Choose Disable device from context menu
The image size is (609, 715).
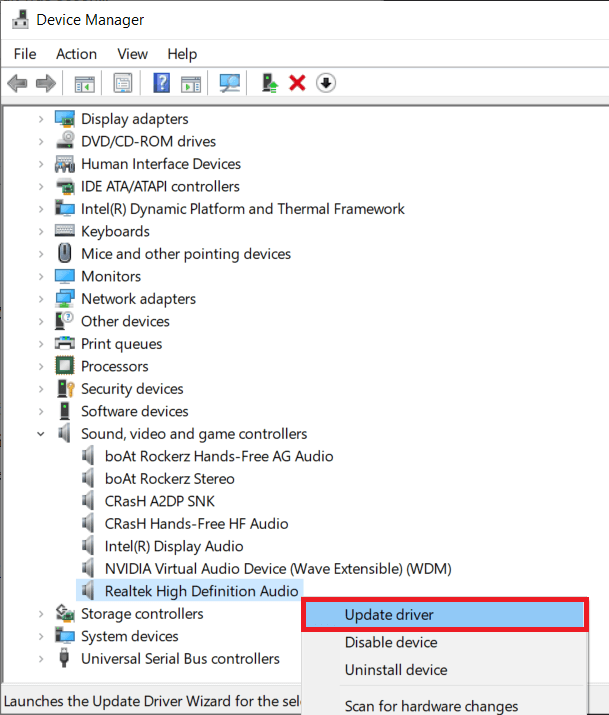click(444, 642)
